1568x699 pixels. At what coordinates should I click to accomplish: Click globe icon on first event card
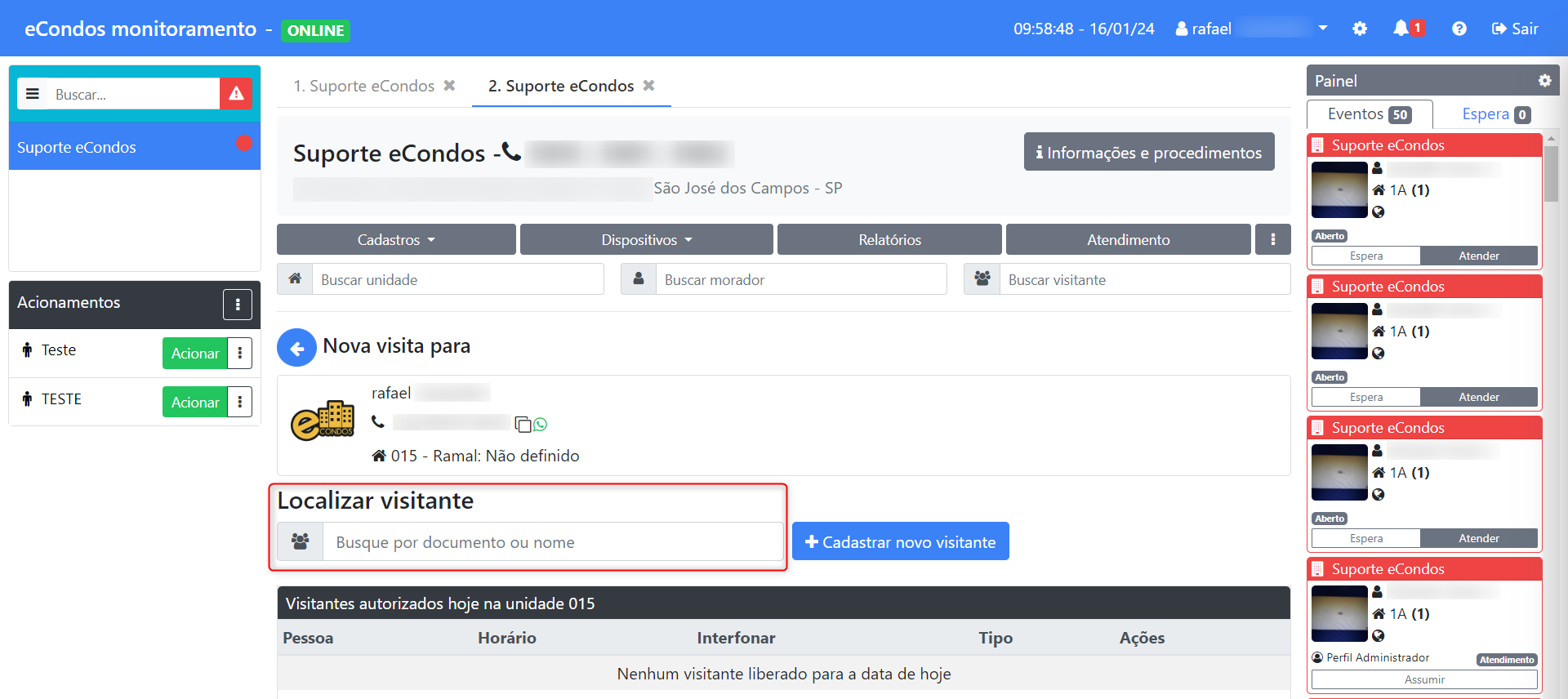[x=1379, y=212]
